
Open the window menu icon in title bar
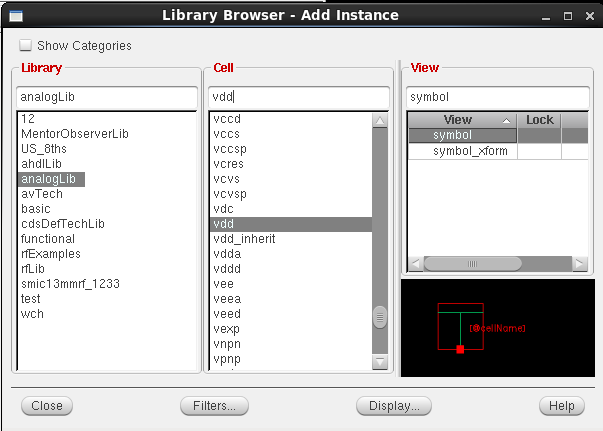pos(16,16)
